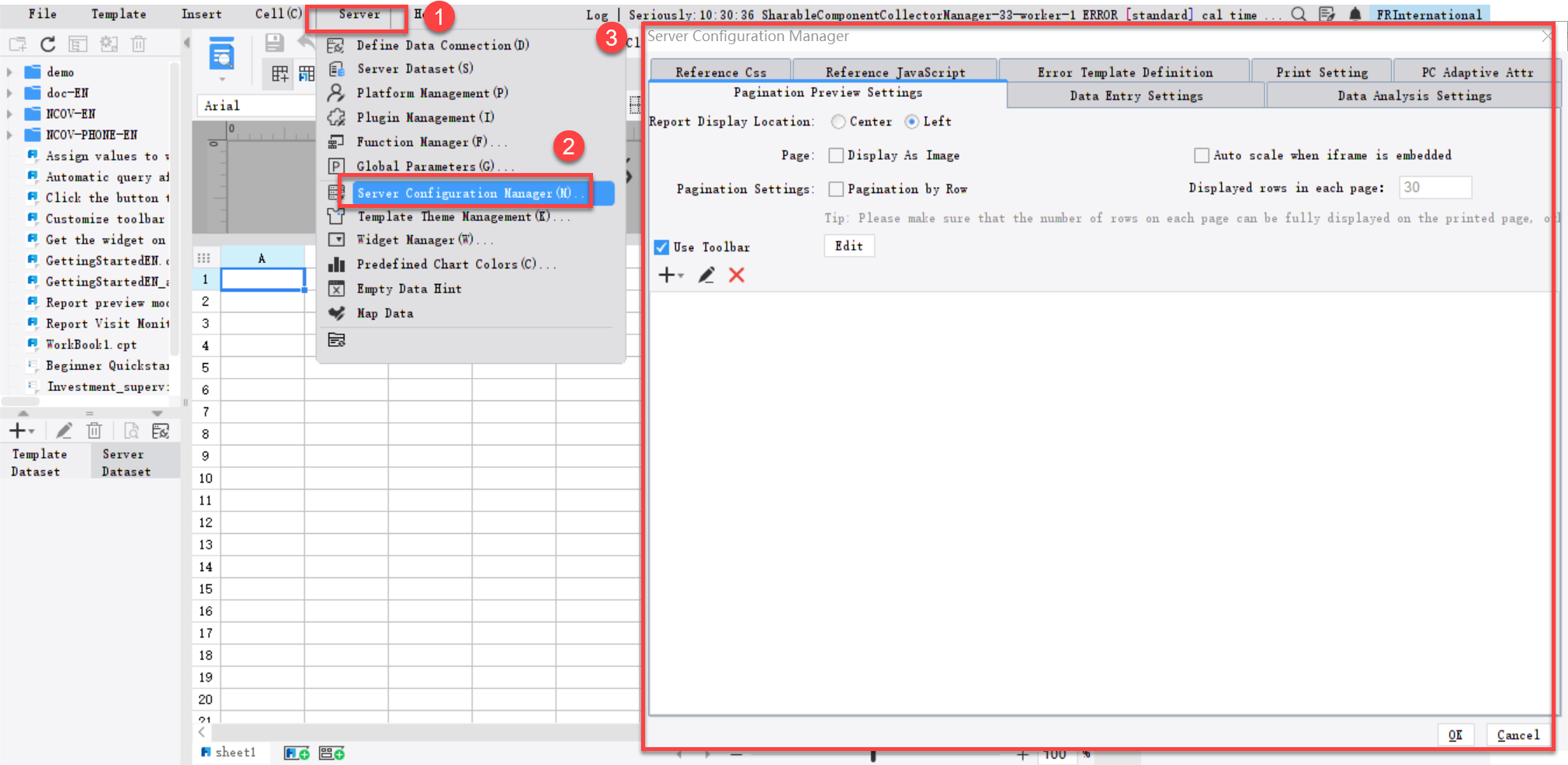Image resolution: width=1568 pixels, height=765 pixels.
Task: Click the Edit toolbar button
Action: 849,246
